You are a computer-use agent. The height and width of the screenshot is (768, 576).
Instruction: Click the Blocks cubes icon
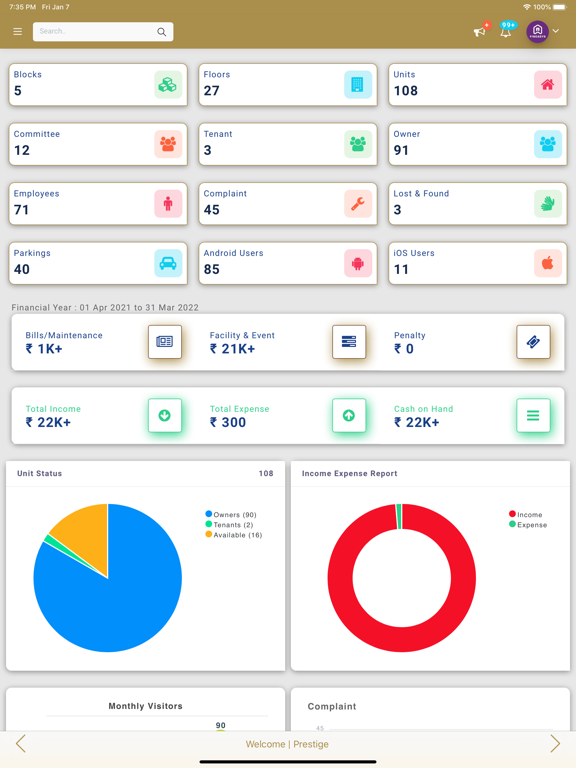tap(168, 85)
